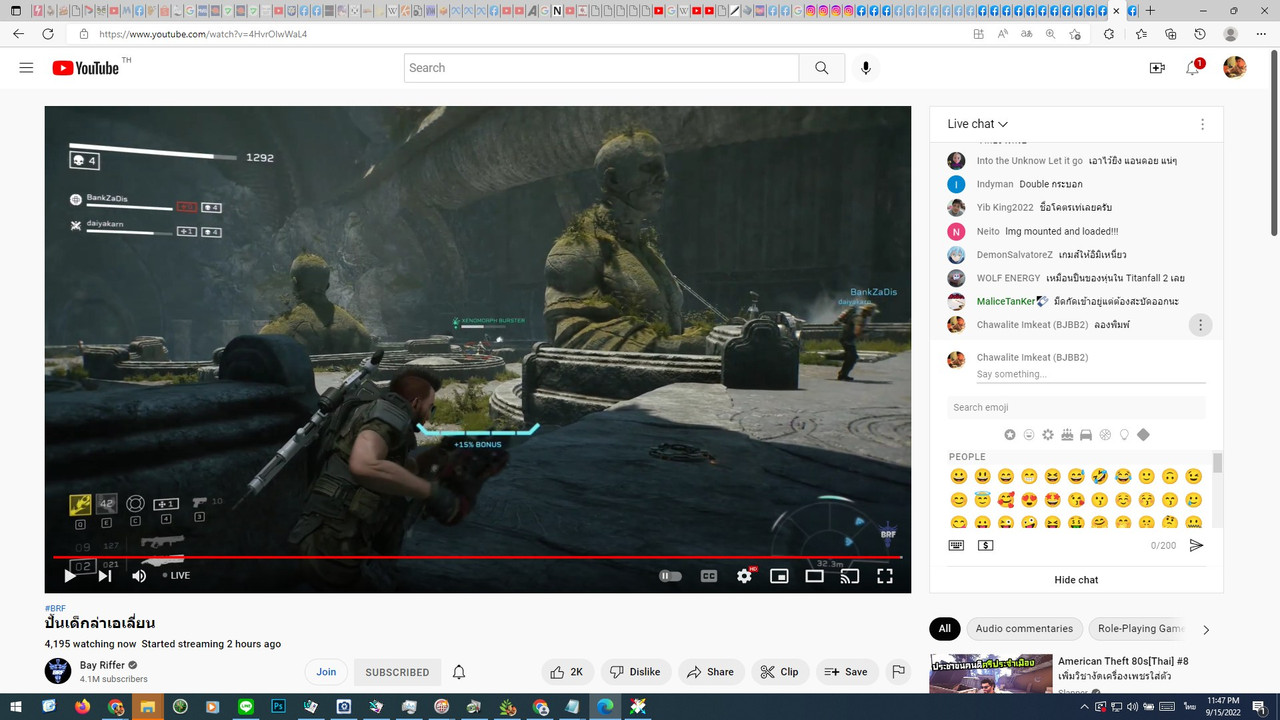This screenshot has width=1280, height=720.
Task: Open the account avatar menu
Action: 1235,67
